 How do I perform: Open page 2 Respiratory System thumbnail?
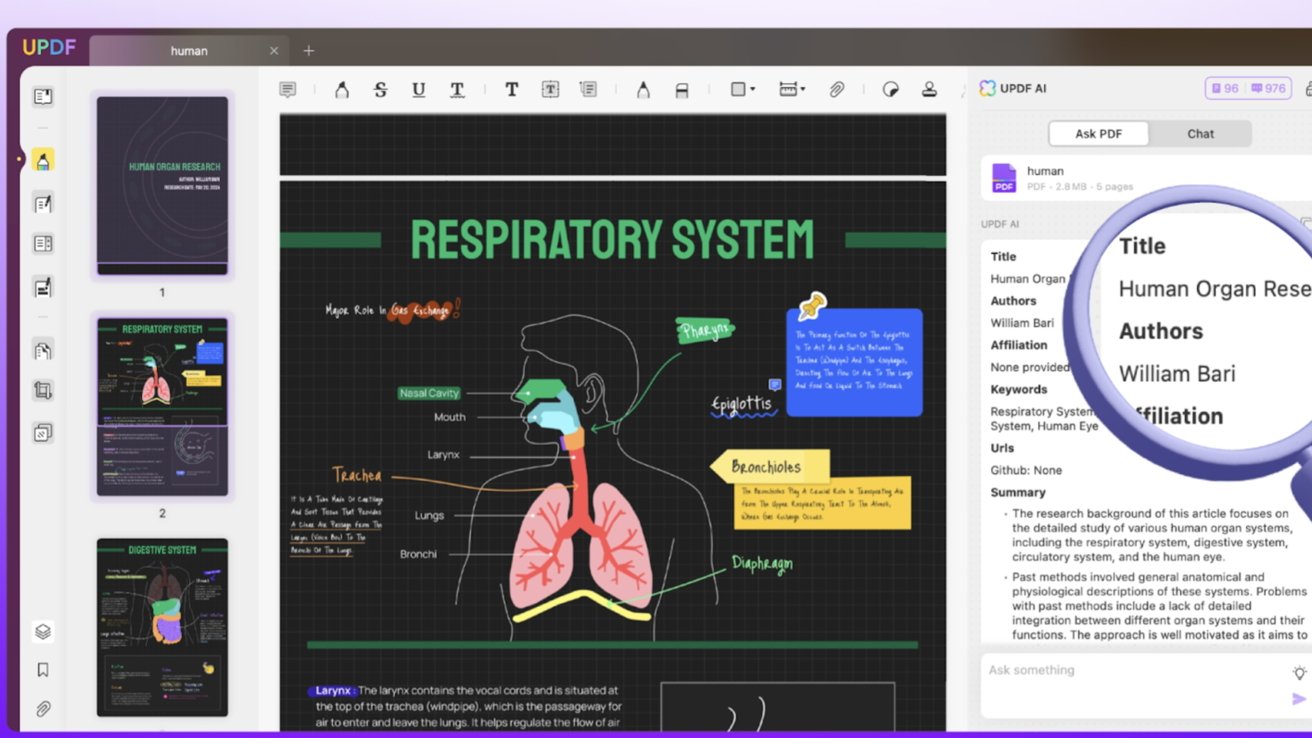tap(162, 407)
